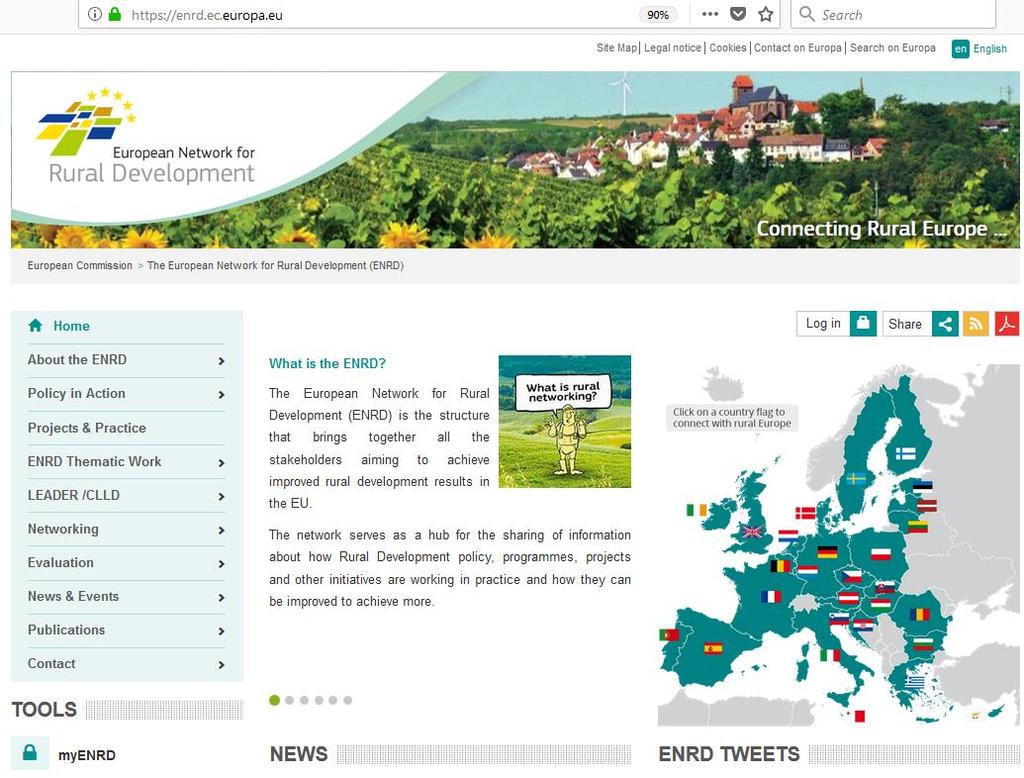Viewport: 1024px width, 778px height.
Task: Expand Contact submenu arrow
Action: [x=221, y=664]
